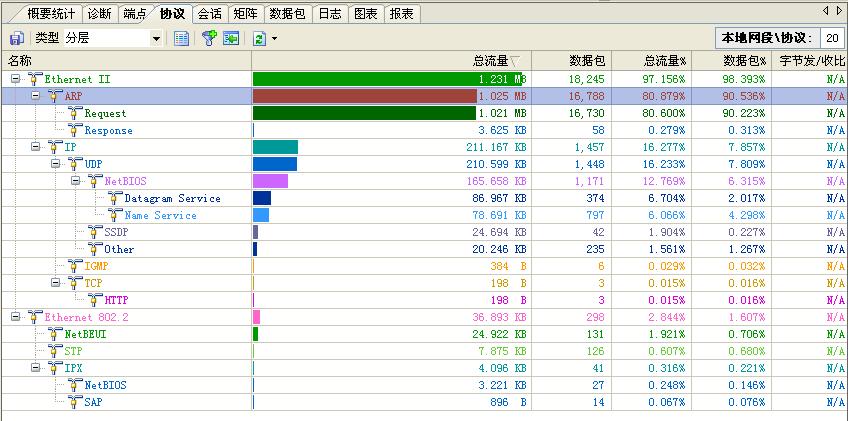Select the Request row label
The image size is (848, 421).
tap(105, 113)
